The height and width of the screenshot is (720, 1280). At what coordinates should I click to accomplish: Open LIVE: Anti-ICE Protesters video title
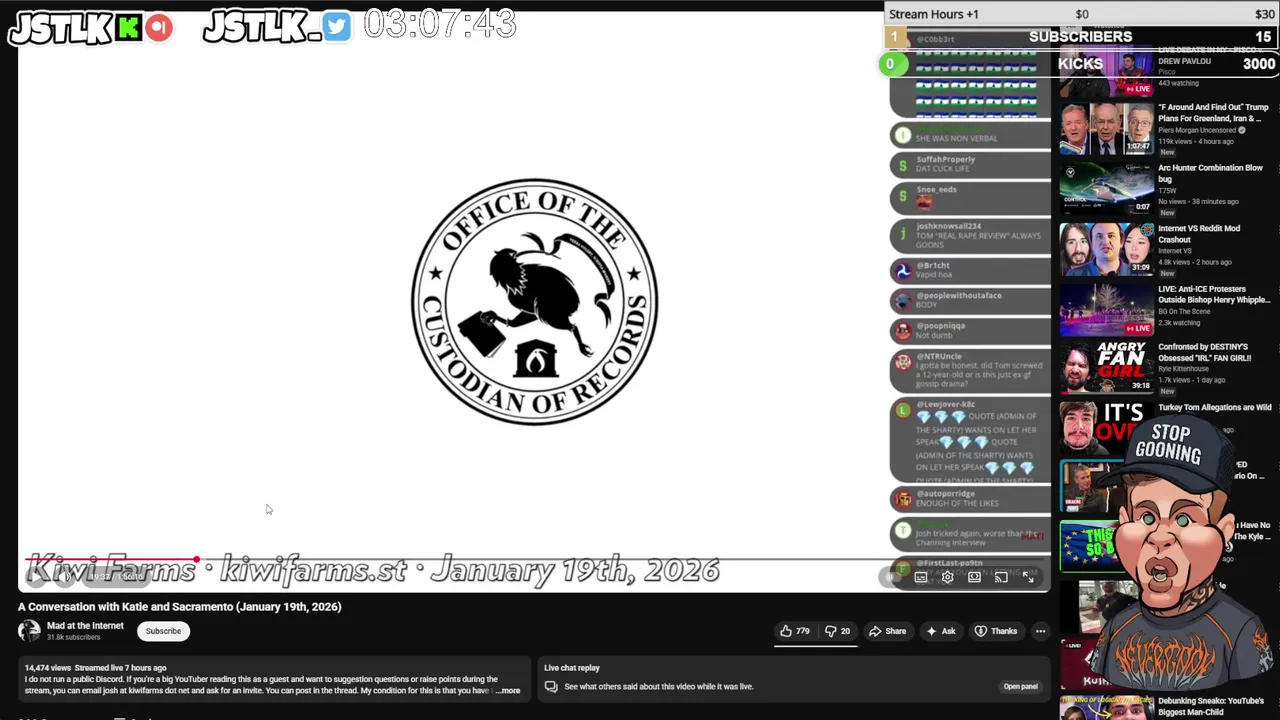[1214, 294]
